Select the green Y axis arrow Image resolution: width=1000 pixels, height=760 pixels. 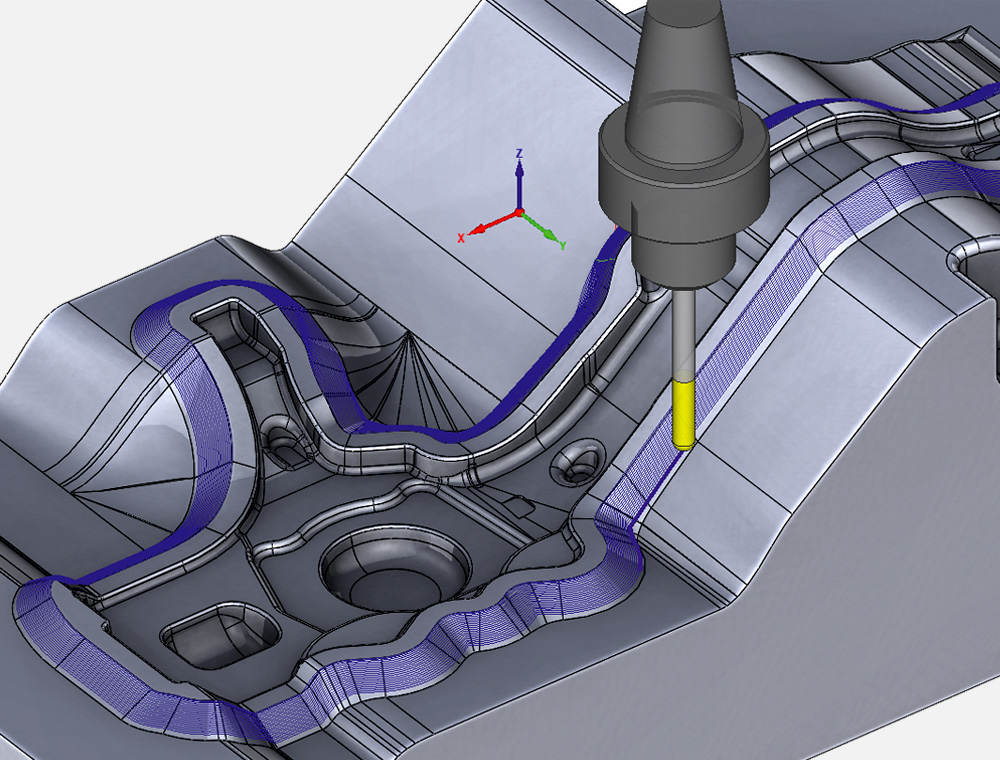coord(541,228)
